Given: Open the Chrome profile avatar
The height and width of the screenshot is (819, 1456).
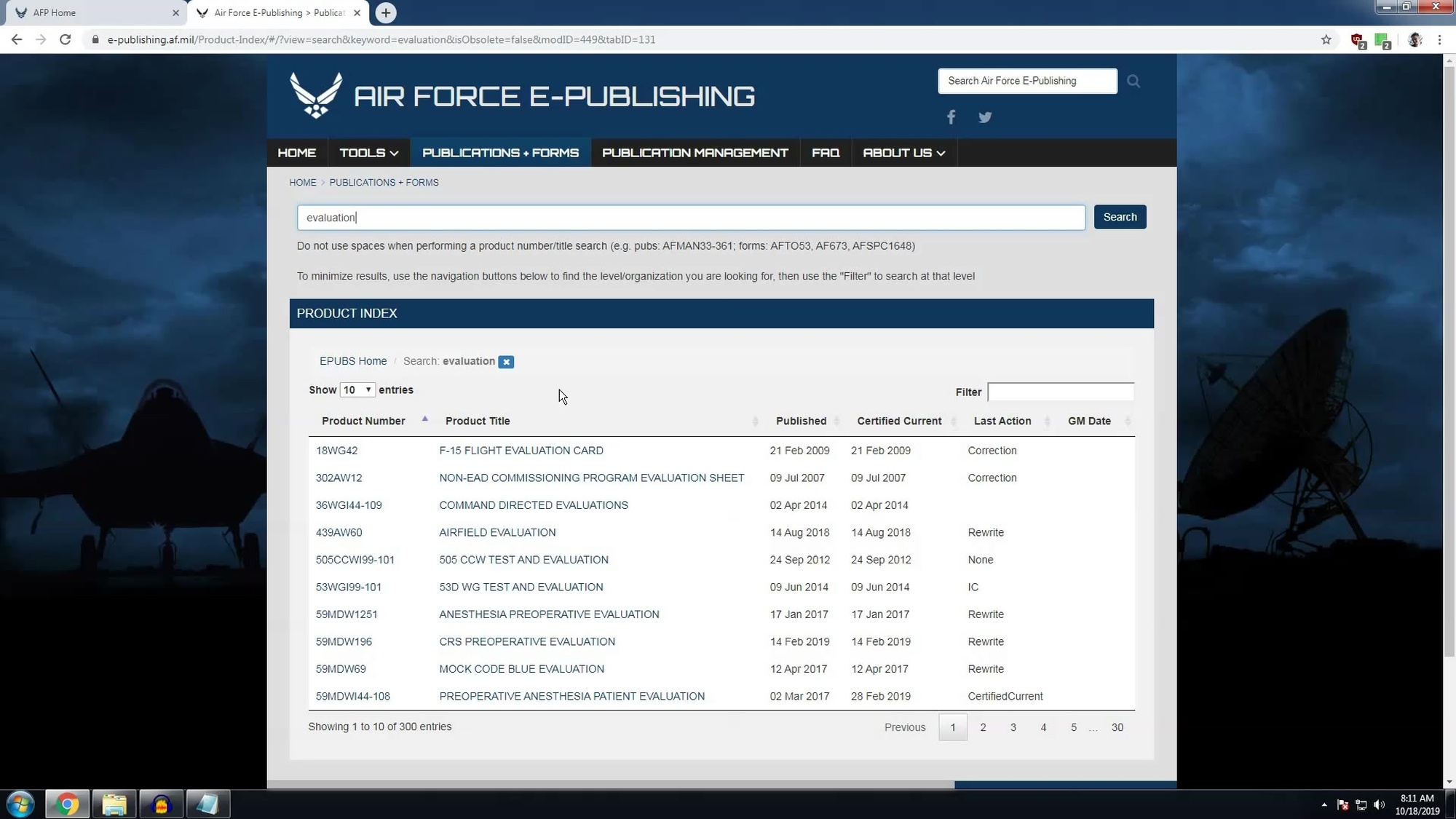Looking at the screenshot, I should (1415, 40).
